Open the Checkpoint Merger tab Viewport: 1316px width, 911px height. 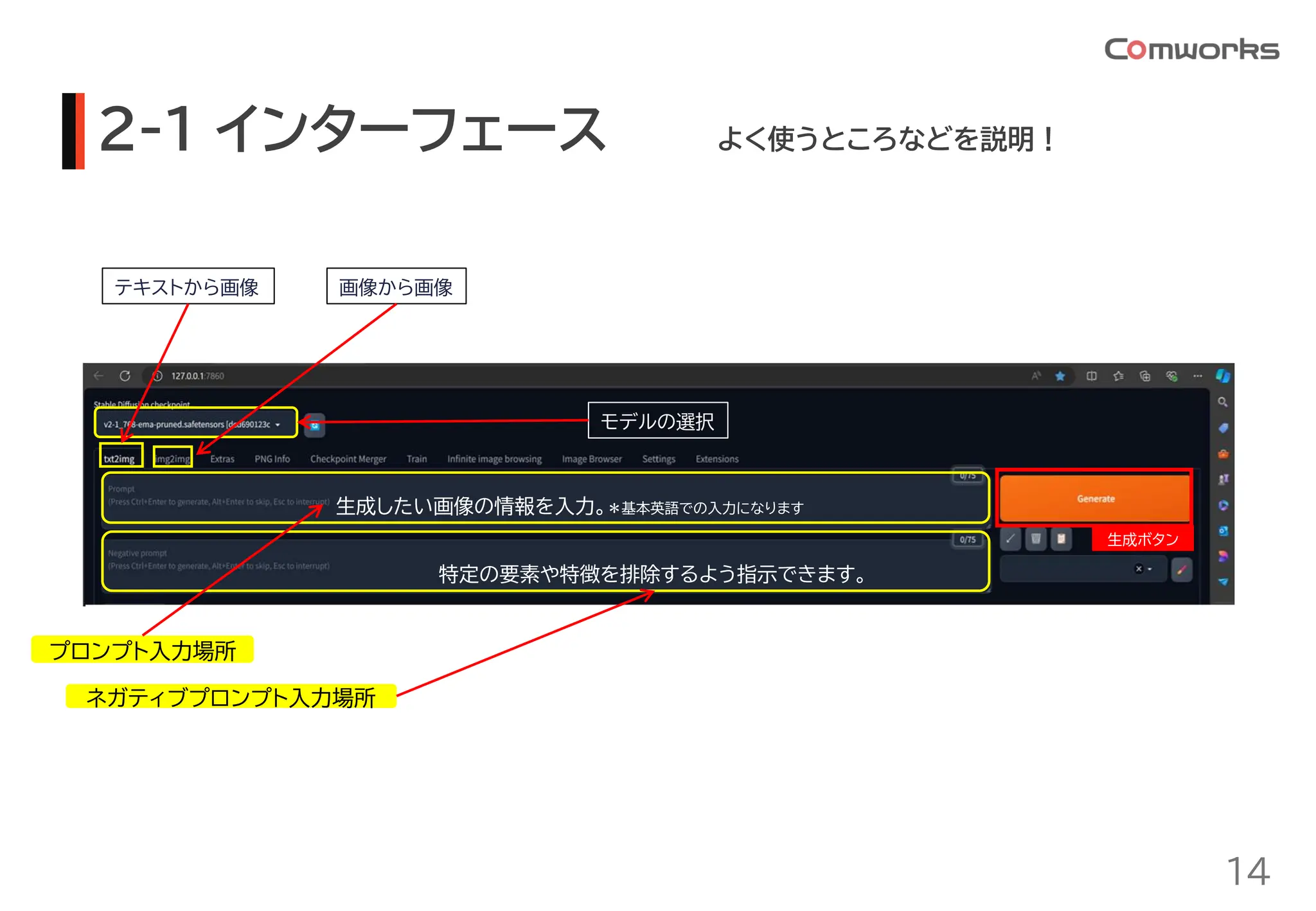[x=348, y=459]
